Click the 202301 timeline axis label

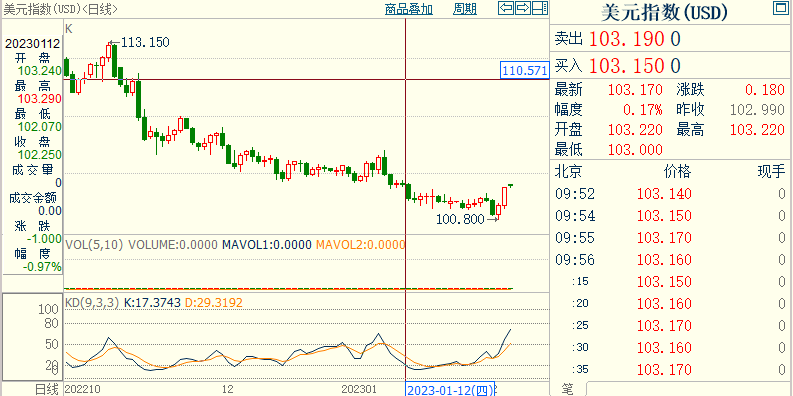tap(359, 389)
